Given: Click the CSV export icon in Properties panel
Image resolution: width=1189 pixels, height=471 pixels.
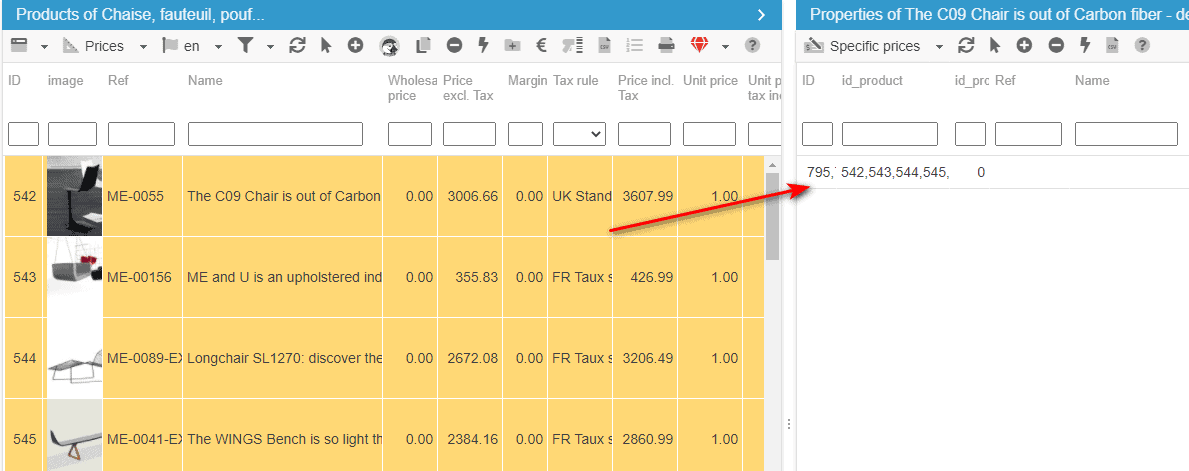Looking at the screenshot, I should [x=1112, y=46].
